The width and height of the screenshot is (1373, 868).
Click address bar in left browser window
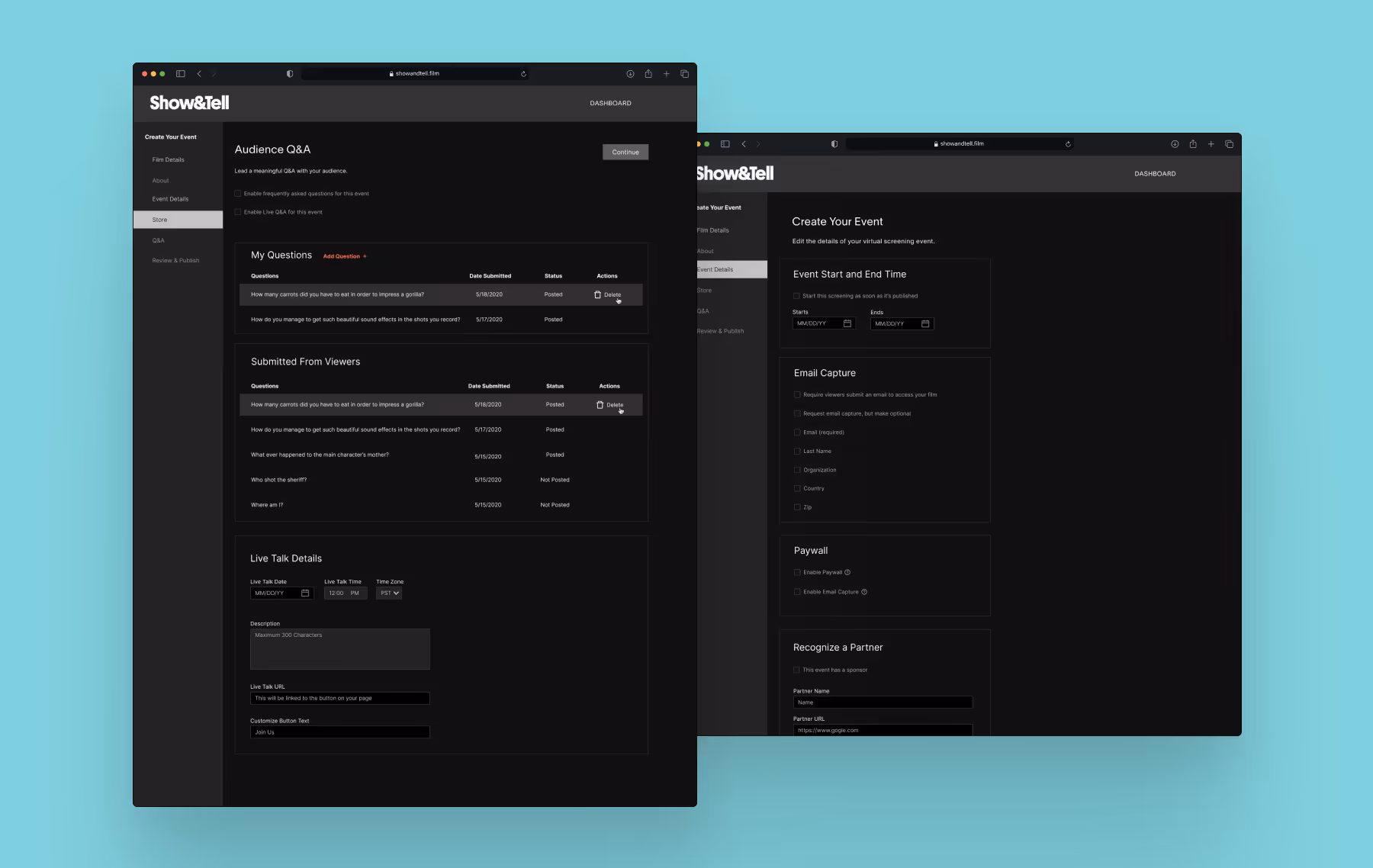[416, 74]
